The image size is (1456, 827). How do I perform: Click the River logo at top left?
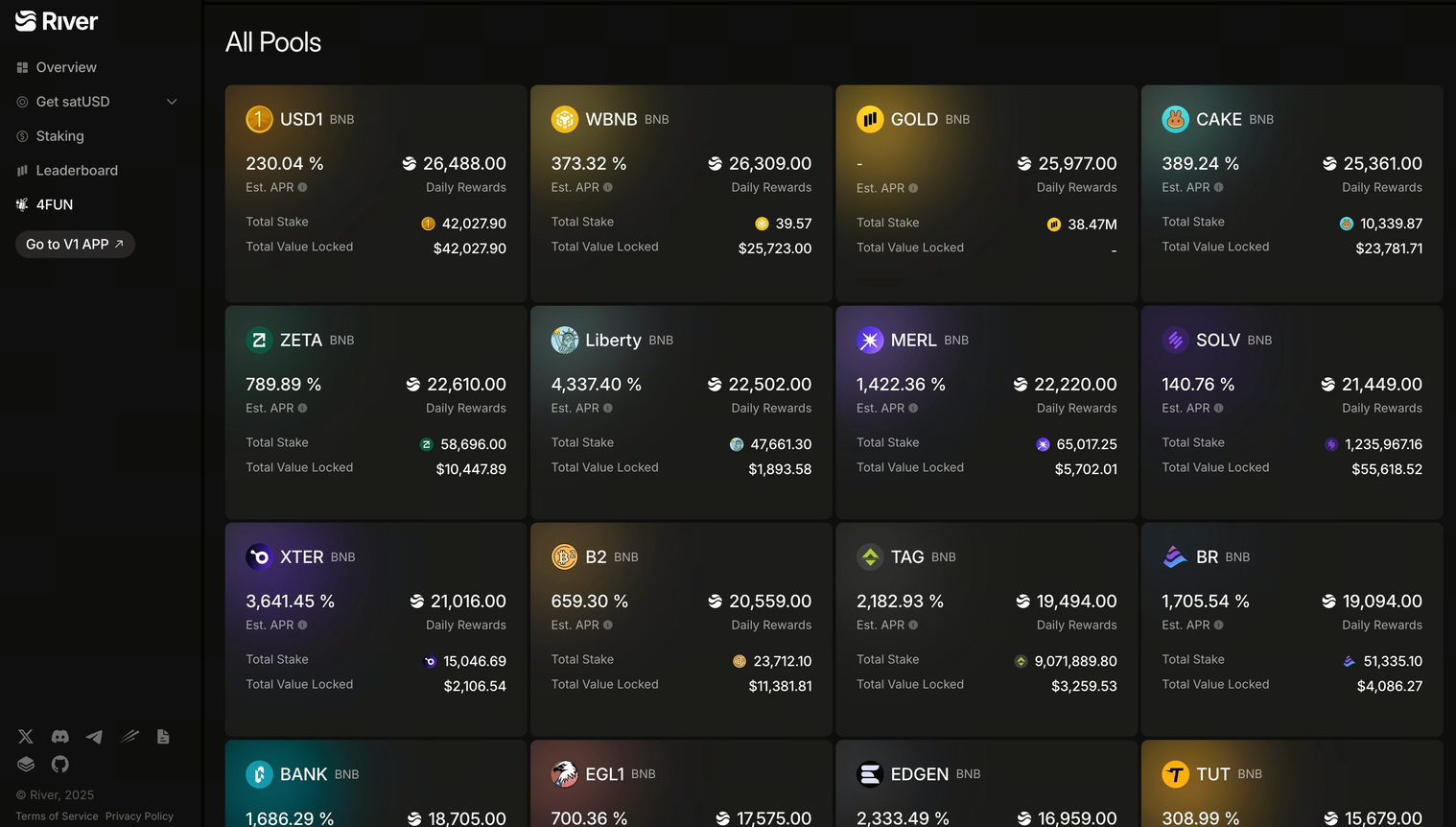57,21
